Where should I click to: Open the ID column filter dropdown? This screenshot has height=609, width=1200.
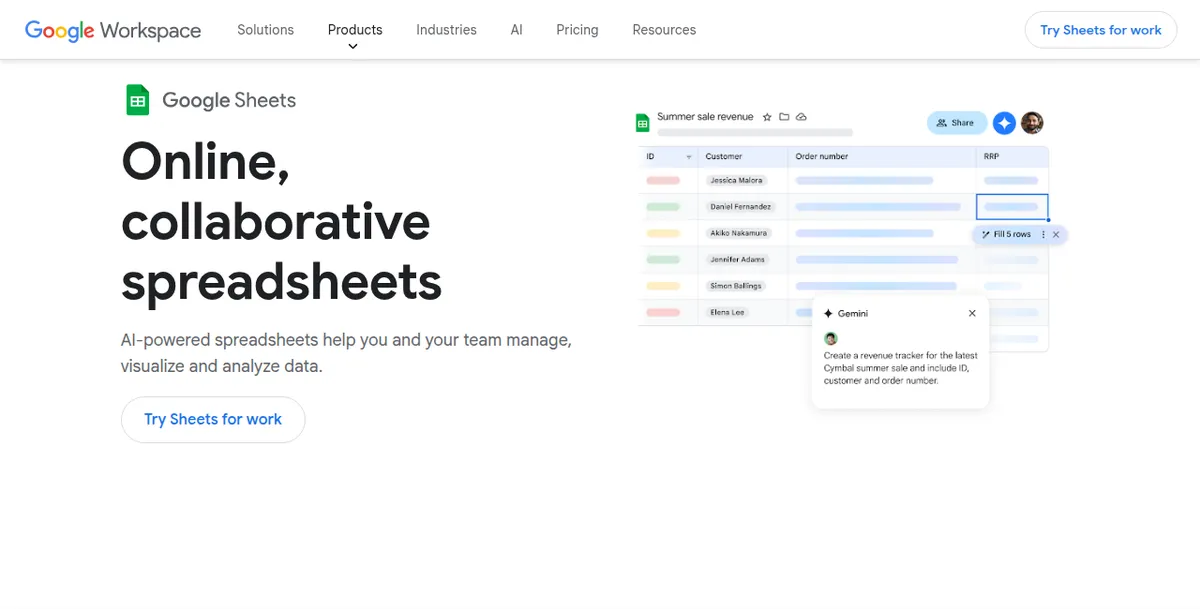[x=688, y=157]
